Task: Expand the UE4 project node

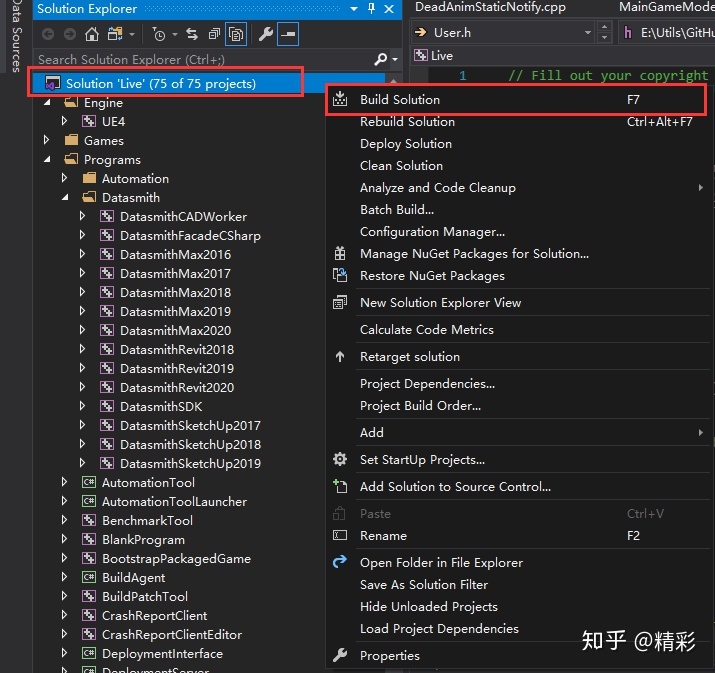Action: 64,121
